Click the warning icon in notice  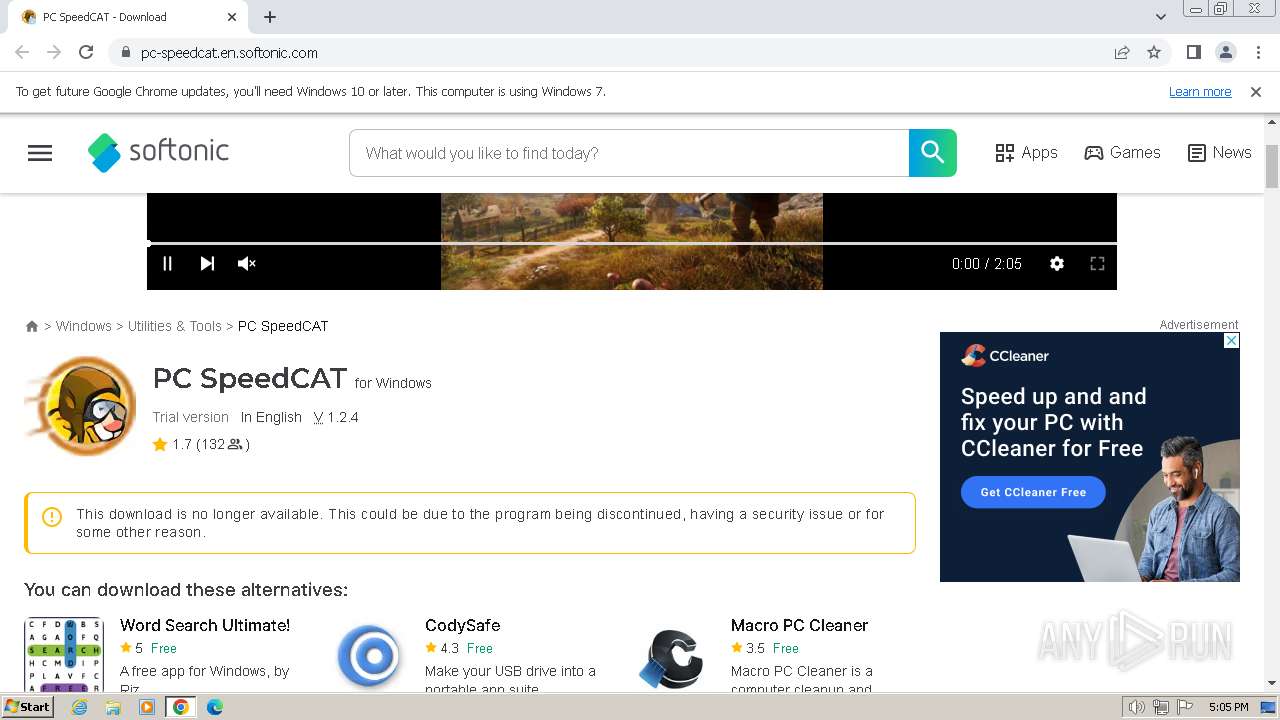[52, 517]
